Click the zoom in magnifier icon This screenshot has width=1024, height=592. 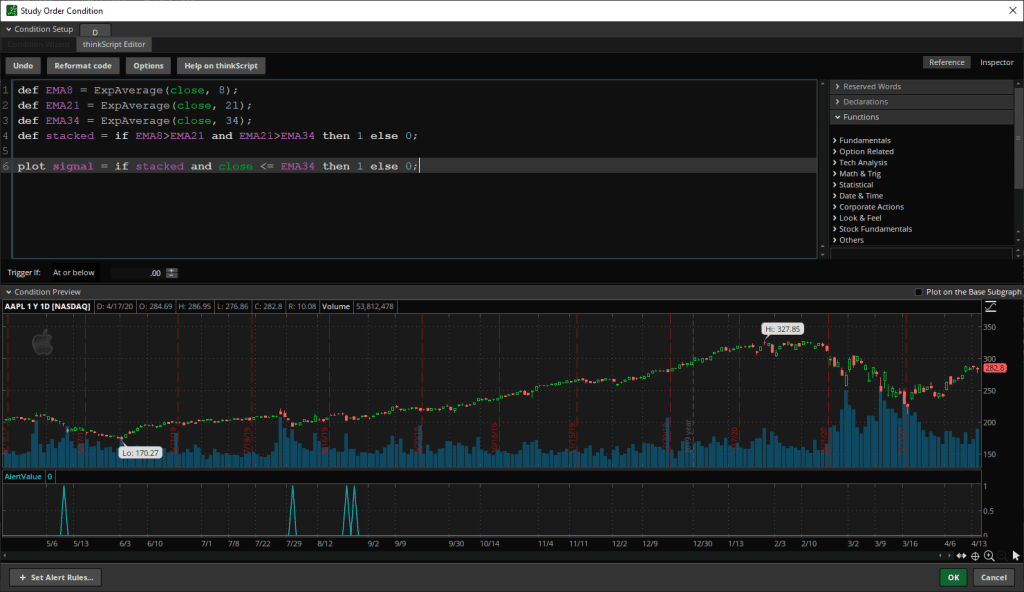coord(989,555)
